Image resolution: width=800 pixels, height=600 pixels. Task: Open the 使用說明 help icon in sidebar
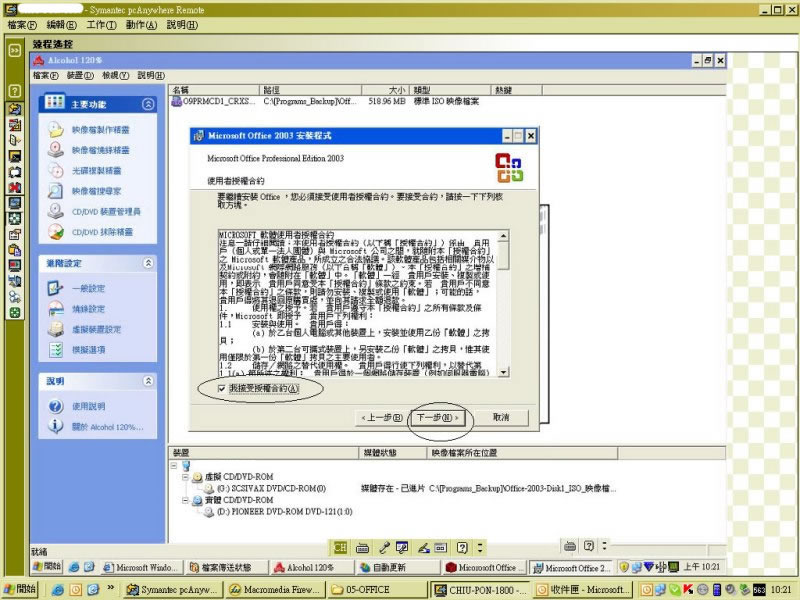click(56, 406)
